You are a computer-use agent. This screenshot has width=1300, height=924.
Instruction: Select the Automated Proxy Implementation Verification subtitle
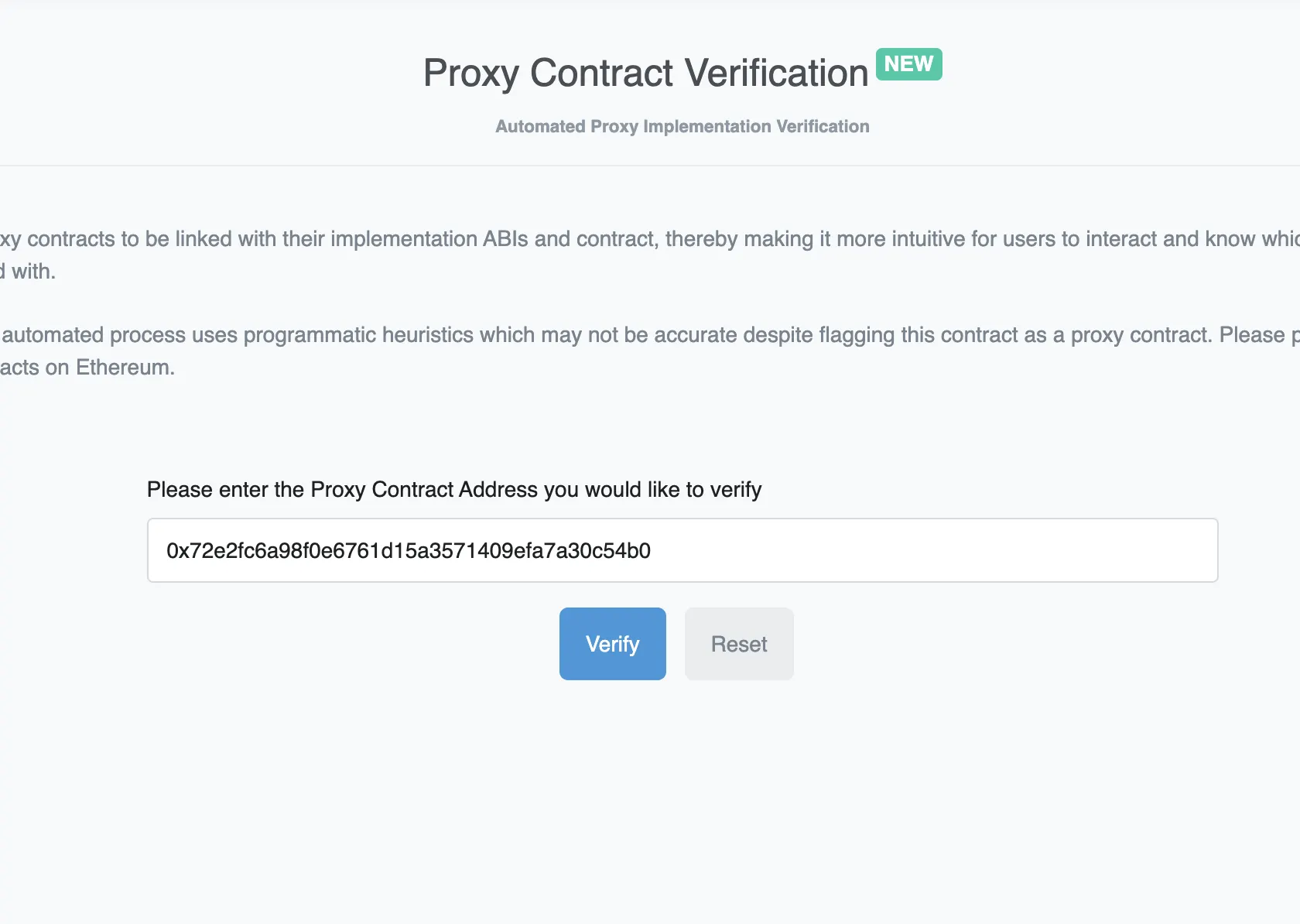682,126
